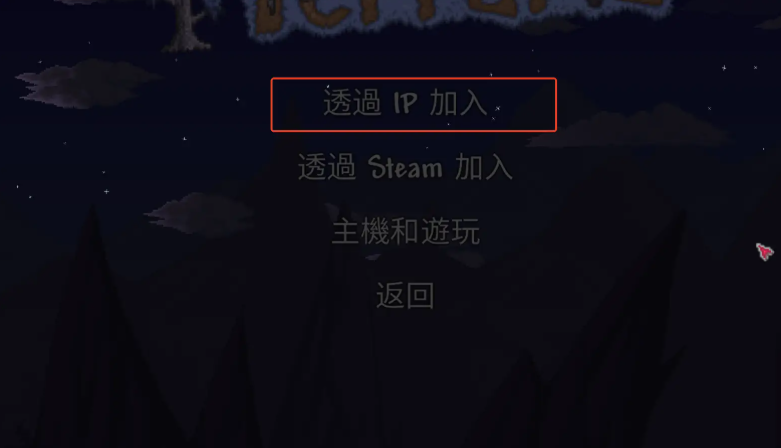Image resolution: width=781 pixels, height=448 pixels.
Task: Choose 透過 Steam 加入 menu entry
Action: [x=405, y=167]
